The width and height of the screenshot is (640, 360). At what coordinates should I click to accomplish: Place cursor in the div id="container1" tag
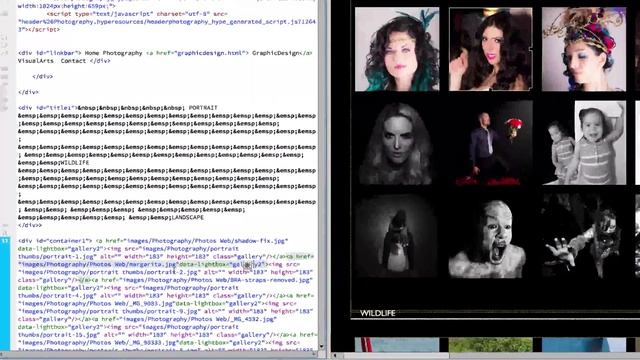[x=55, y=241]
